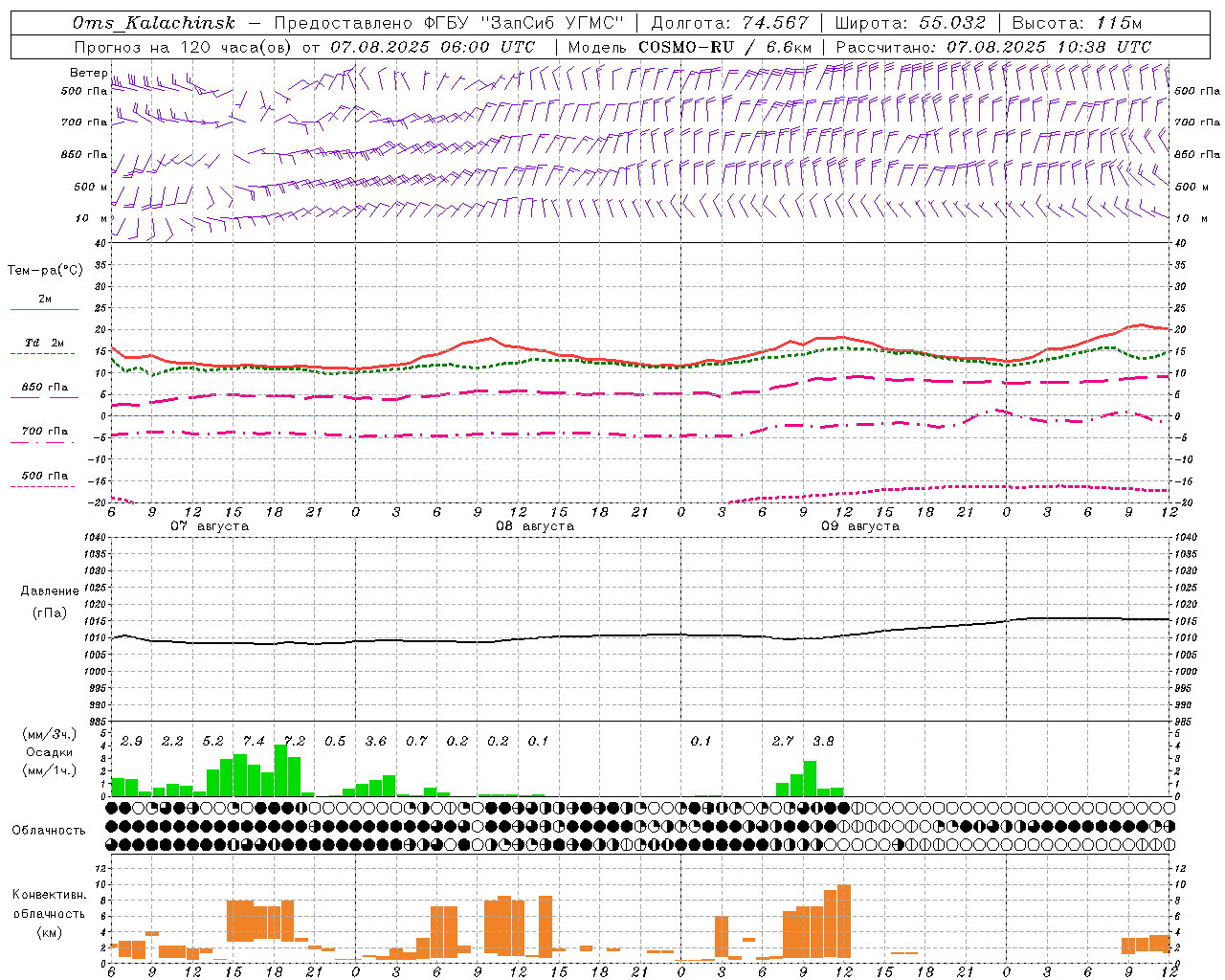
Task: Click the Конвективн. convective cloud panel label
Action: click(49, 895)
